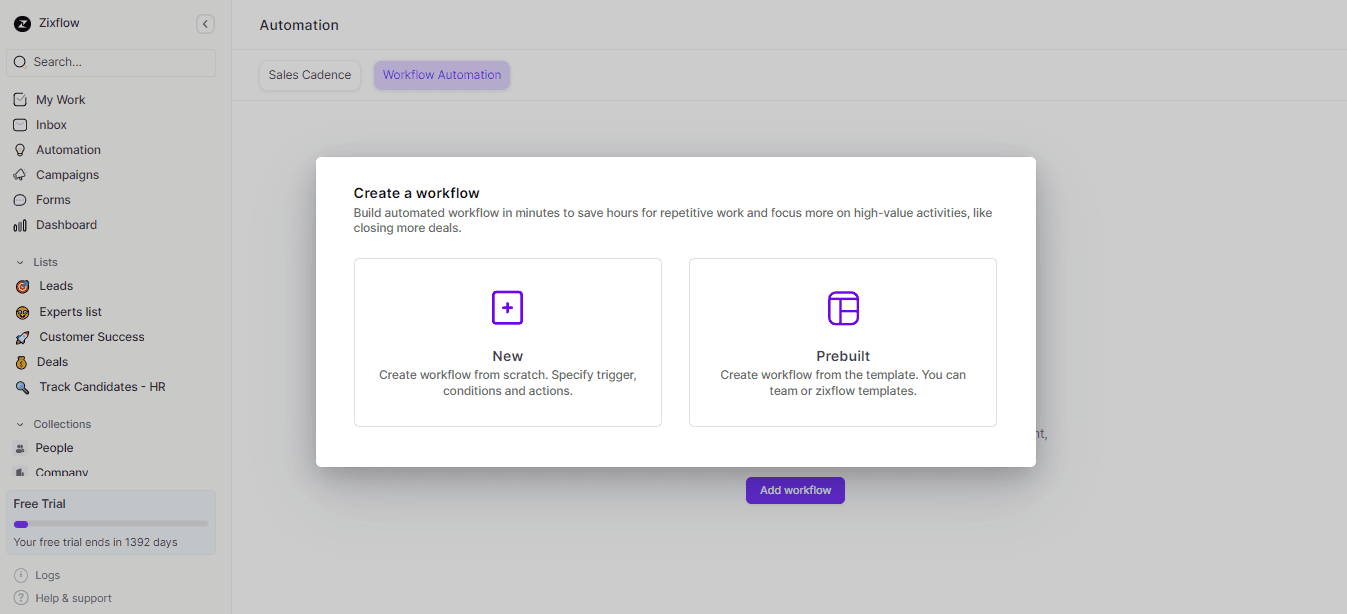Viewport: 1347px width, 614px height.
Task: Click the Zixflow logo icon
Action: point(22,23)
